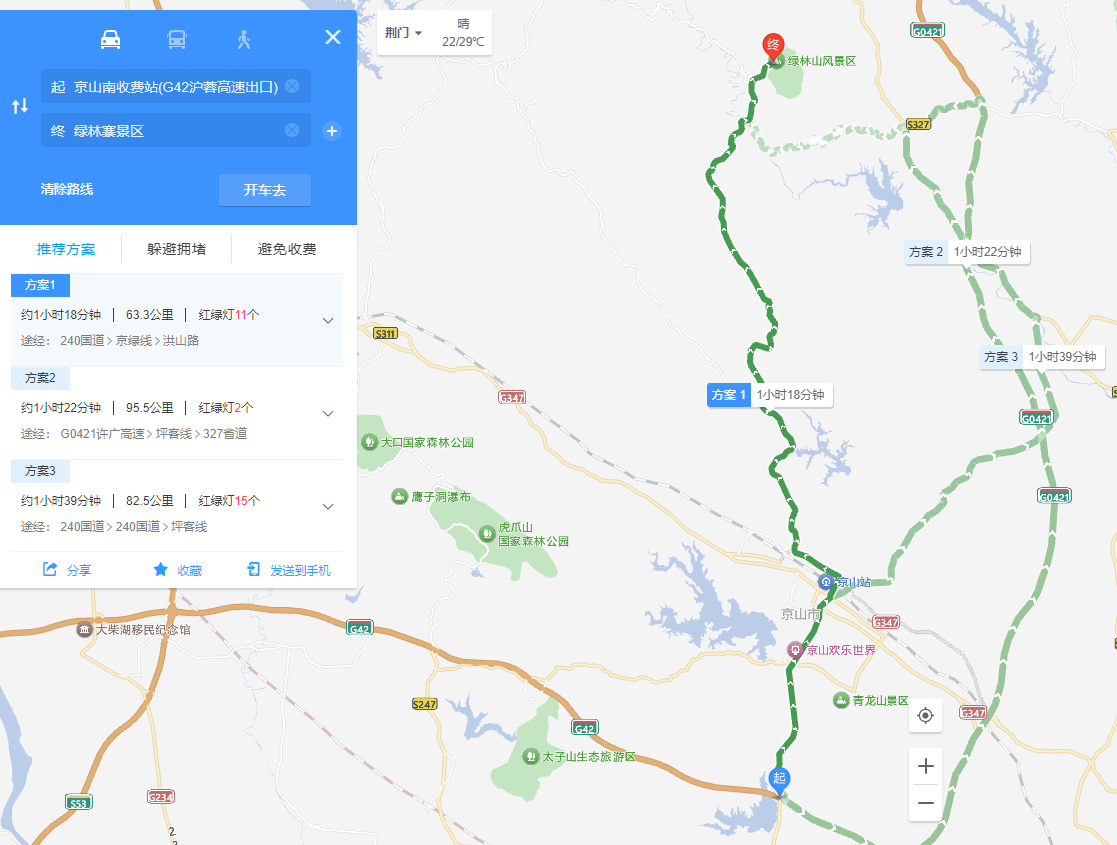Click the 开车去 button
Viewport: 1117px width, 845px height.
(264, 190)
